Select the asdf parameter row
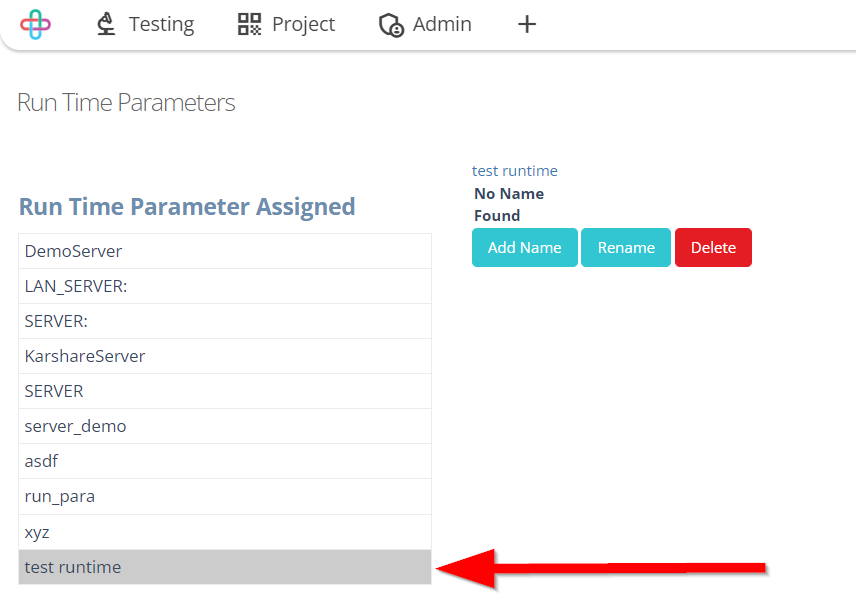The image size is (856, 599). pyautogui.click(x=225, y=461)
